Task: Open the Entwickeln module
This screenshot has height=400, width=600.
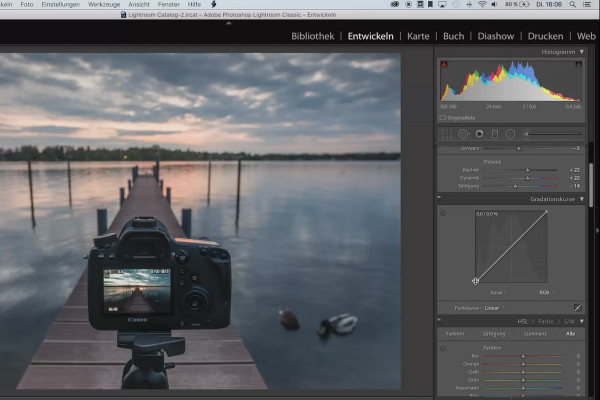Action: tap(370, 36)
